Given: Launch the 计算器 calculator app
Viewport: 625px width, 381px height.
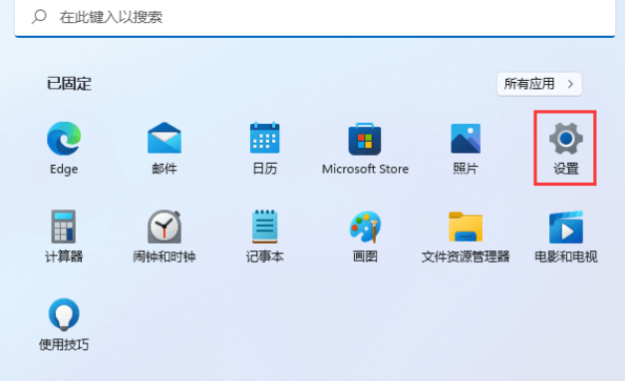Looking at the screenshot, I should (63, 226).
